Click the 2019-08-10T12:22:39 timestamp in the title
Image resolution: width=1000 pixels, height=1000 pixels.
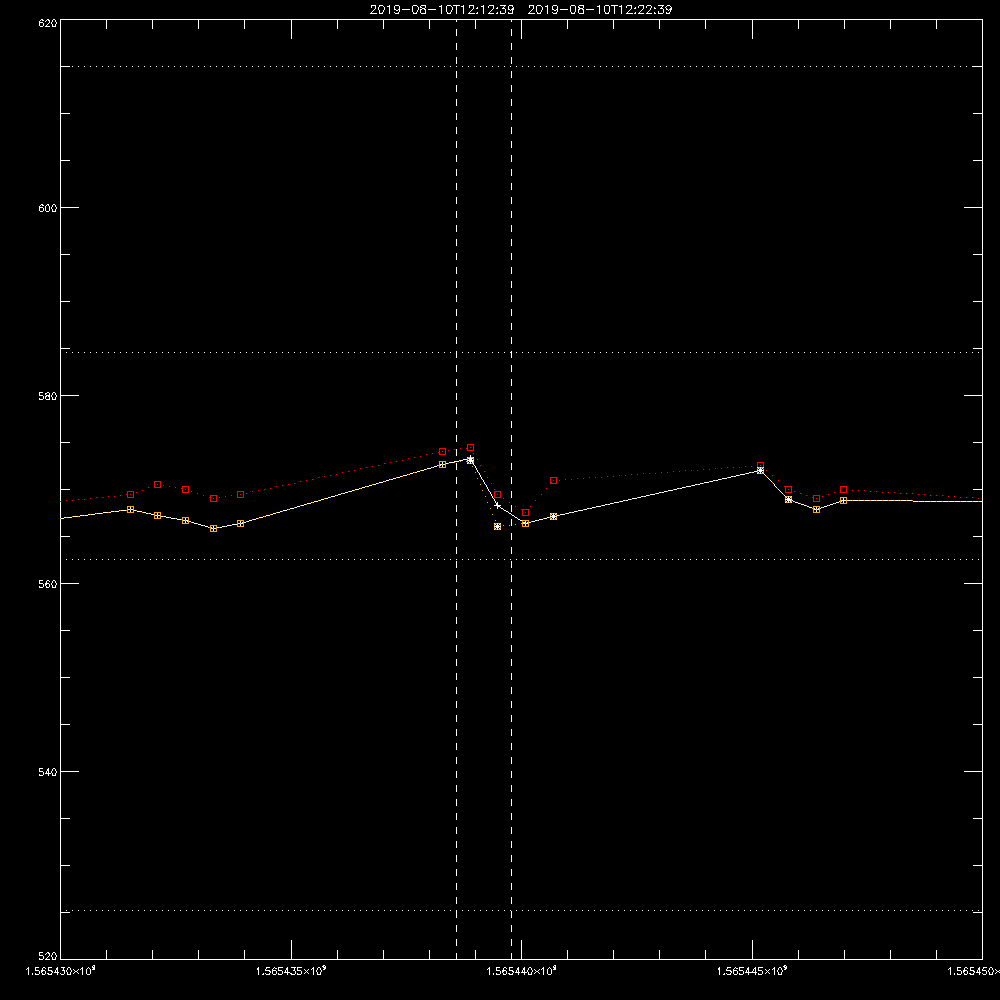[x=600, y=10]
